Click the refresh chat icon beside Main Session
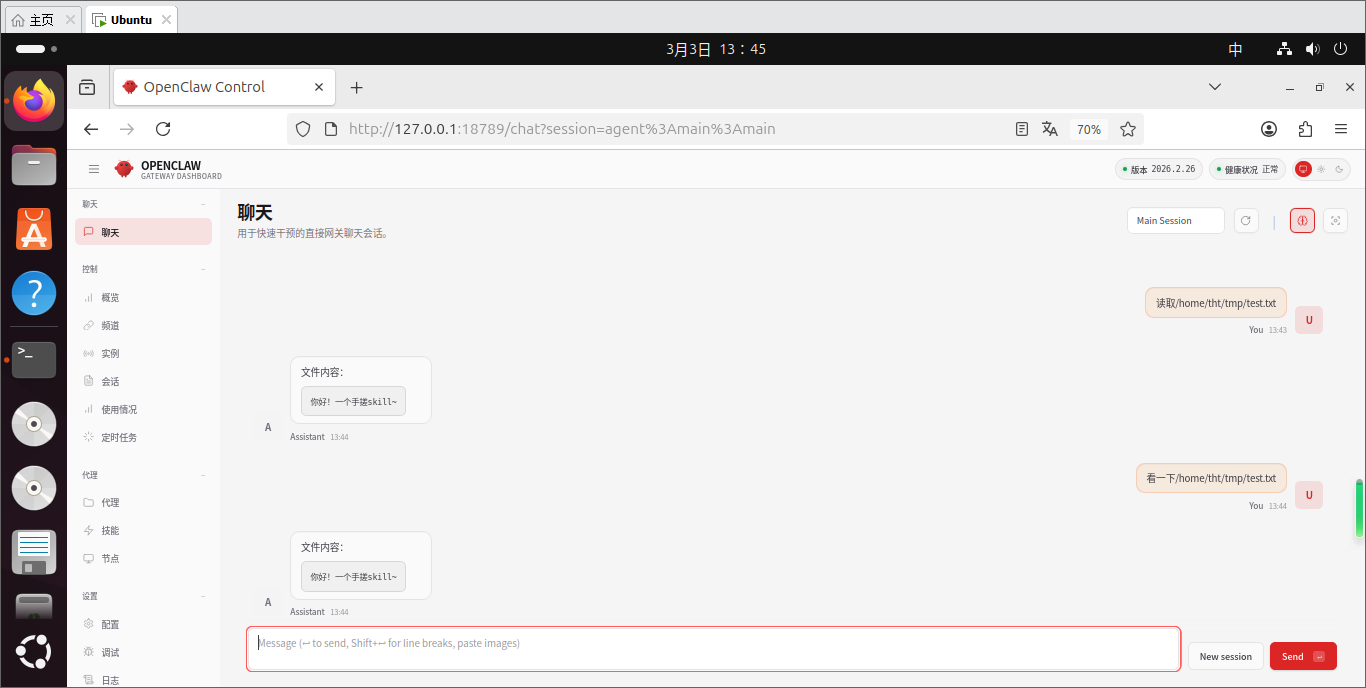 (1246, 221)
